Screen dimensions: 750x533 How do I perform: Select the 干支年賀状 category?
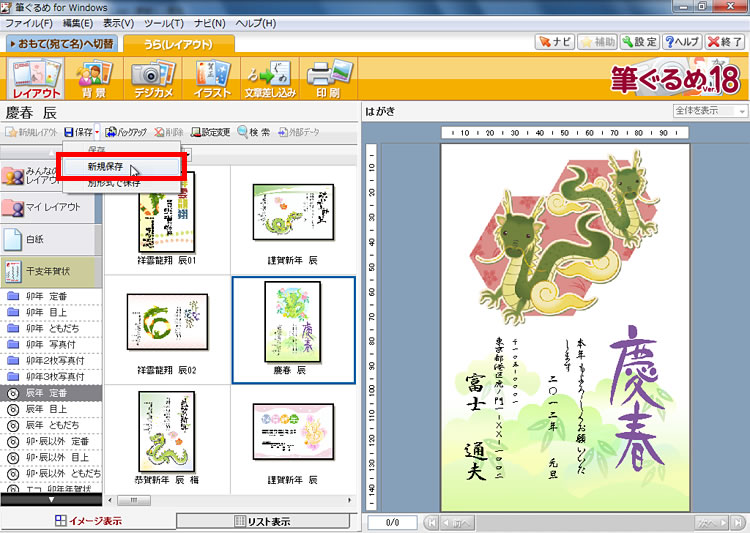click(48, 271)
